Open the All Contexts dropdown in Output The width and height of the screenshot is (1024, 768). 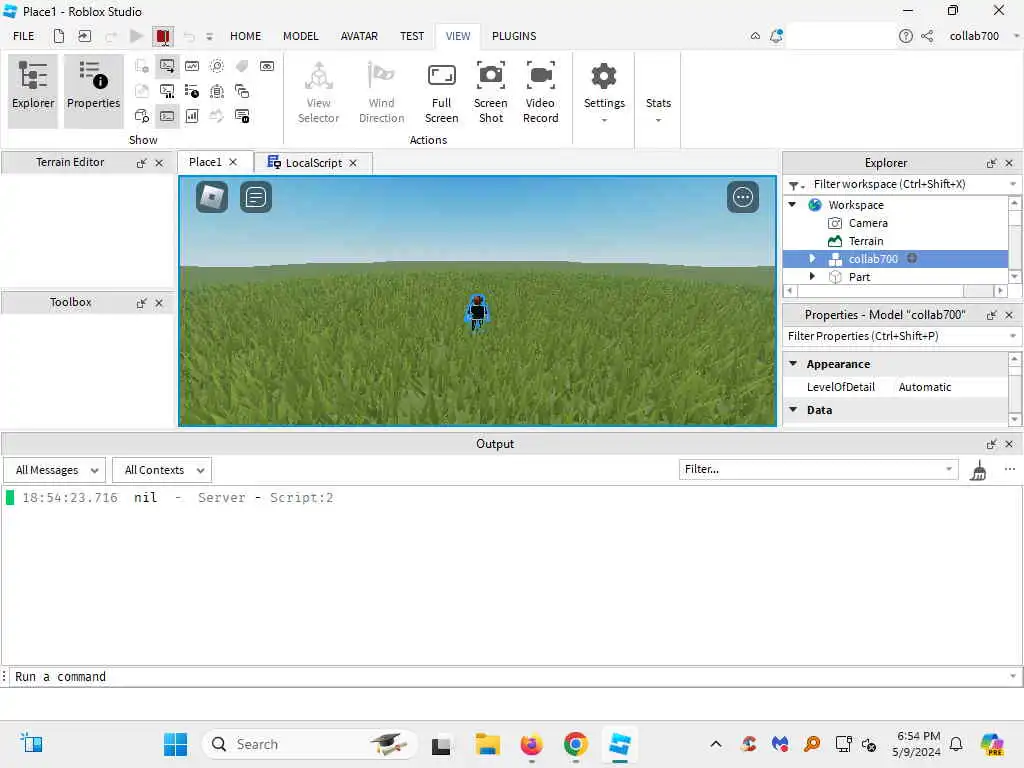click(162, 470)
